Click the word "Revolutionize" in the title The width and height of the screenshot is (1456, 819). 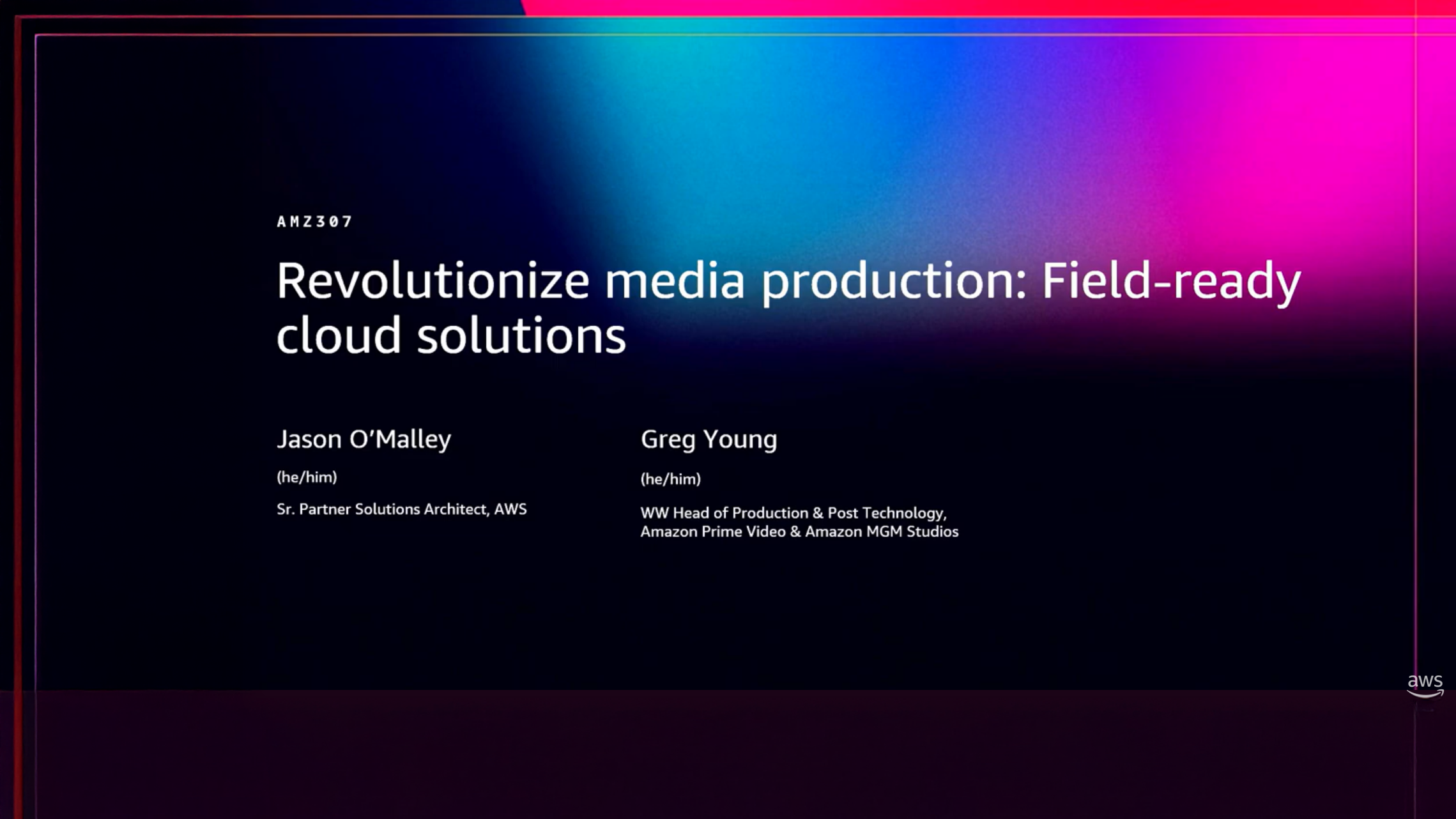tap(433, 281)
